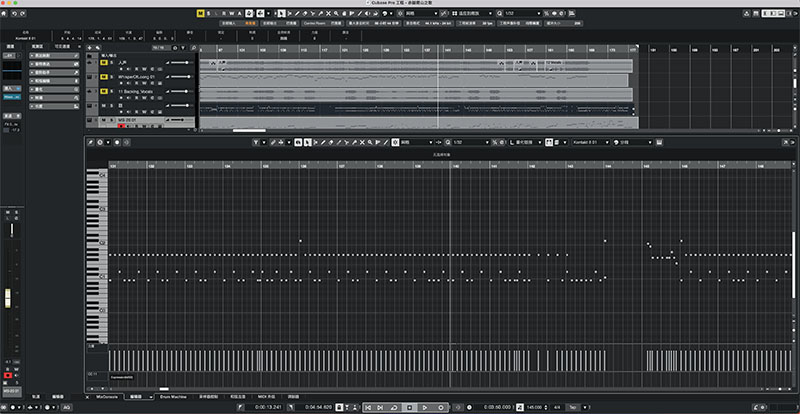Image resolution: width=800 pixels, height=414 pixels.
Task: Click the home hub icon in top toolbar
Action: 4,13
